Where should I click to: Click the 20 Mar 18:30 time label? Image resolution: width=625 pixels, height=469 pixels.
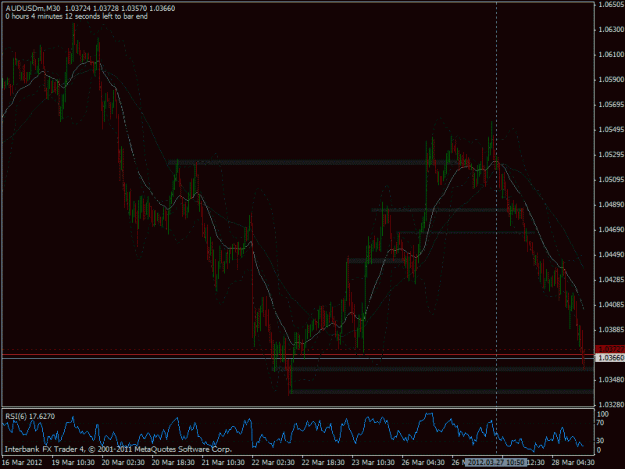point(173,463)
